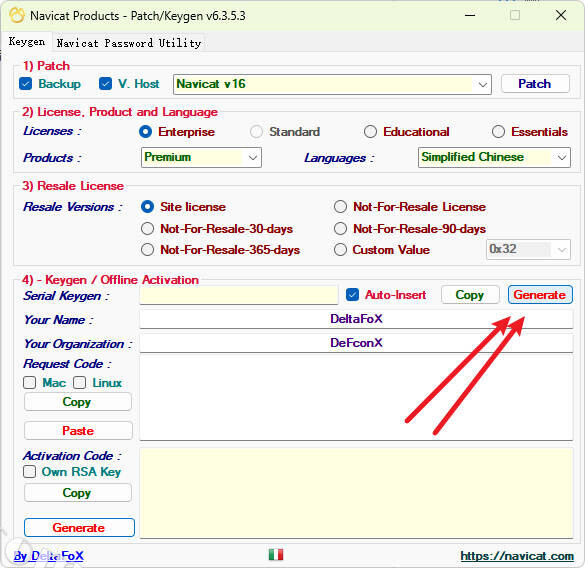585x568 pixels.
Task: Select the Custom Value radio option
Action: (x=340, y=250)
